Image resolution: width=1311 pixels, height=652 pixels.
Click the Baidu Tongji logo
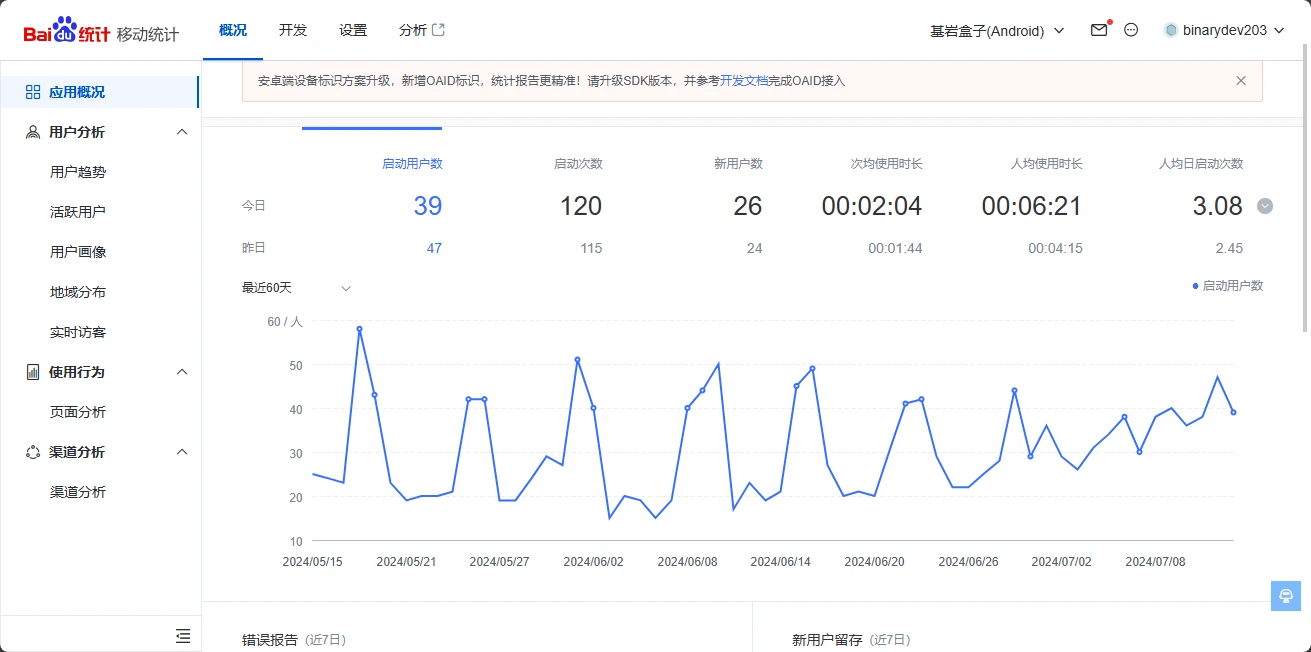tap(67, 31)
